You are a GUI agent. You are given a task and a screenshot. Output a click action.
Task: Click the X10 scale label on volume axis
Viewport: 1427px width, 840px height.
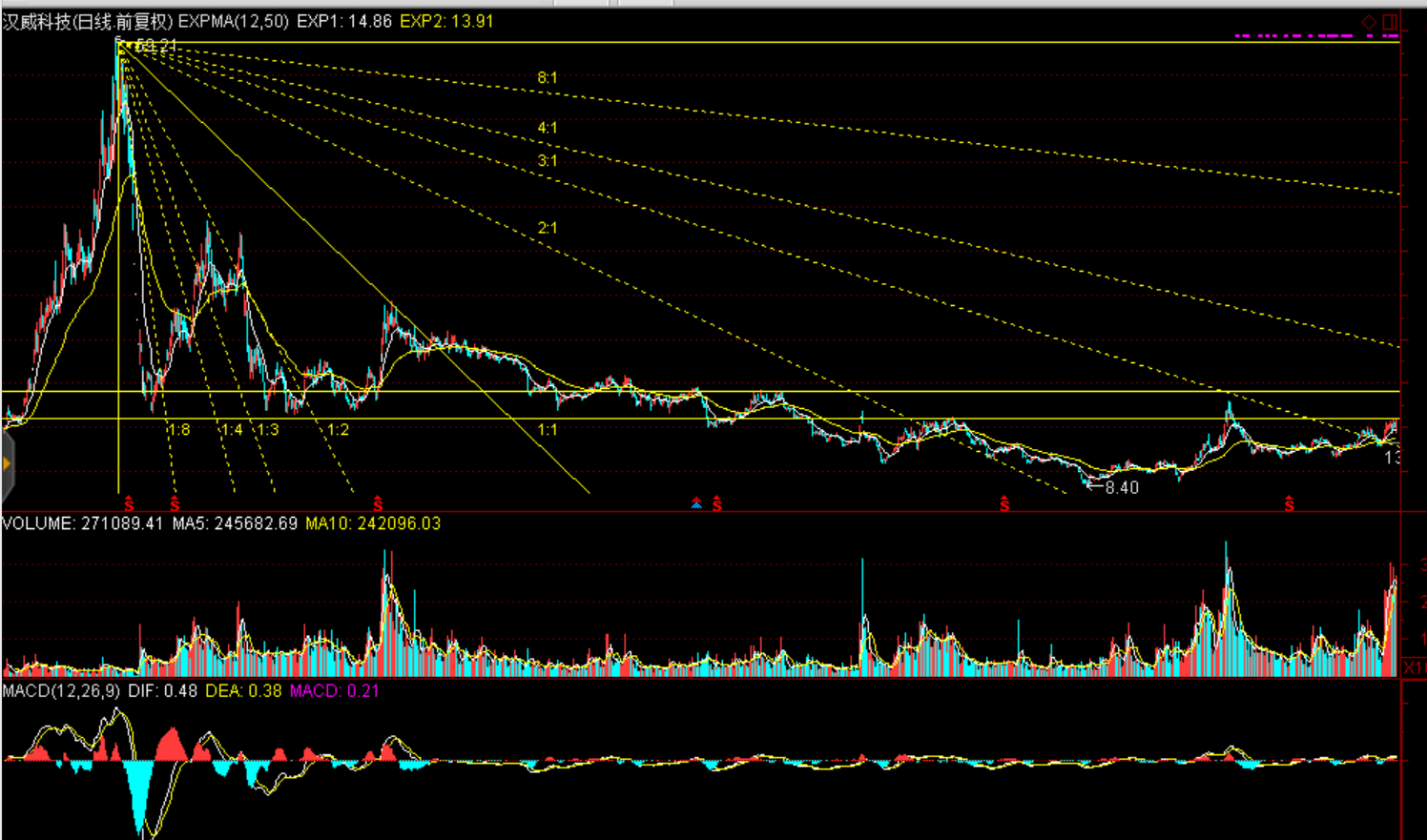coord(1413,667)
